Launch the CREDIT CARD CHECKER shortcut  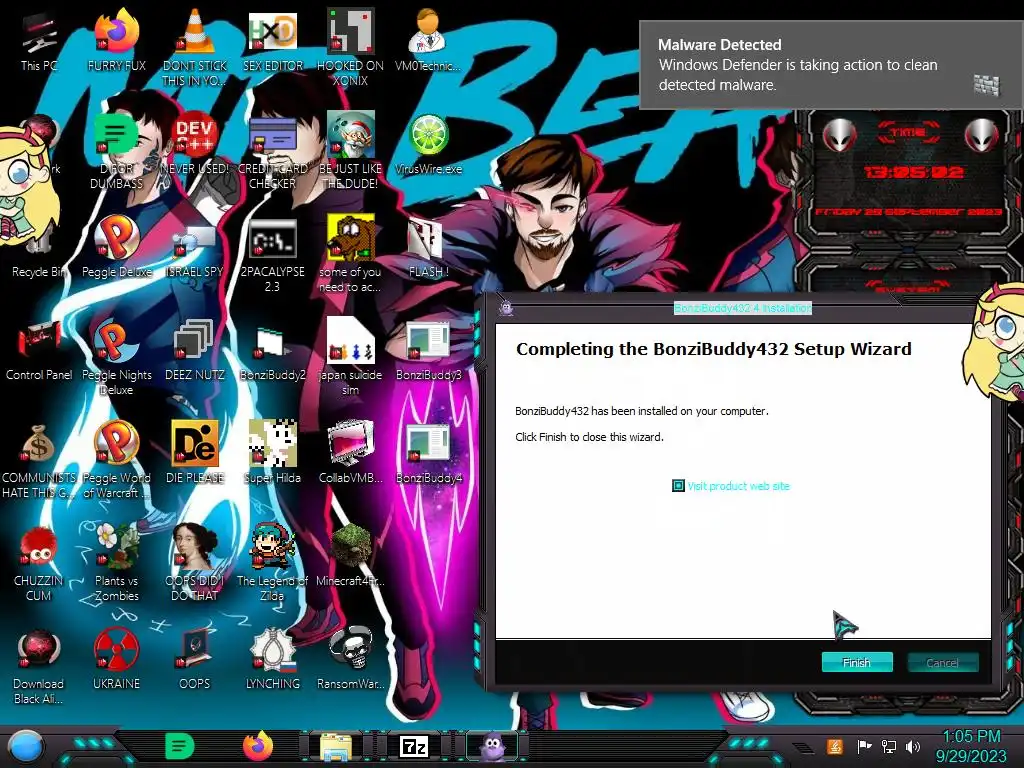tap(273, 152)
